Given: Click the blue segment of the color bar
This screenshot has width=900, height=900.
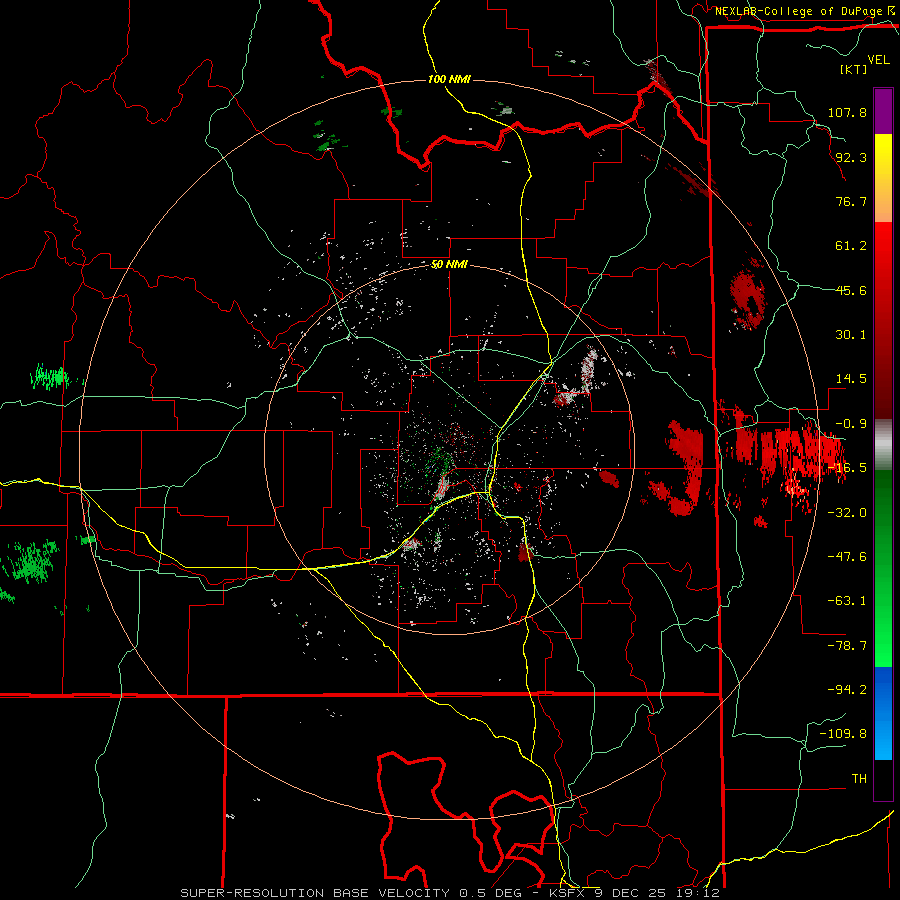Looking at the screenshot, I should (883, 713).
